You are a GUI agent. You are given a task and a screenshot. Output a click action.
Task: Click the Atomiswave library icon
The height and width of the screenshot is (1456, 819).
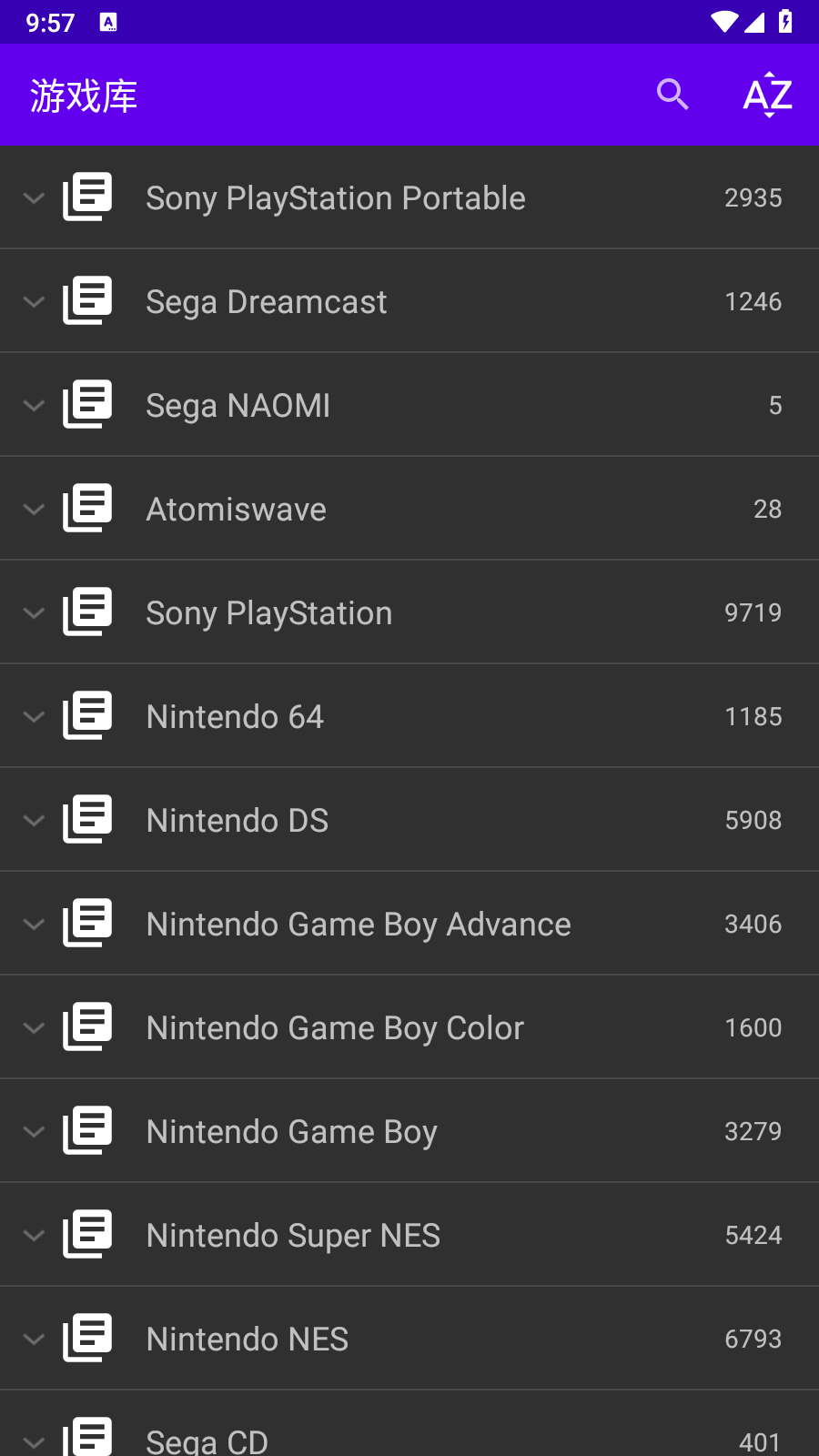coord(87,508)
